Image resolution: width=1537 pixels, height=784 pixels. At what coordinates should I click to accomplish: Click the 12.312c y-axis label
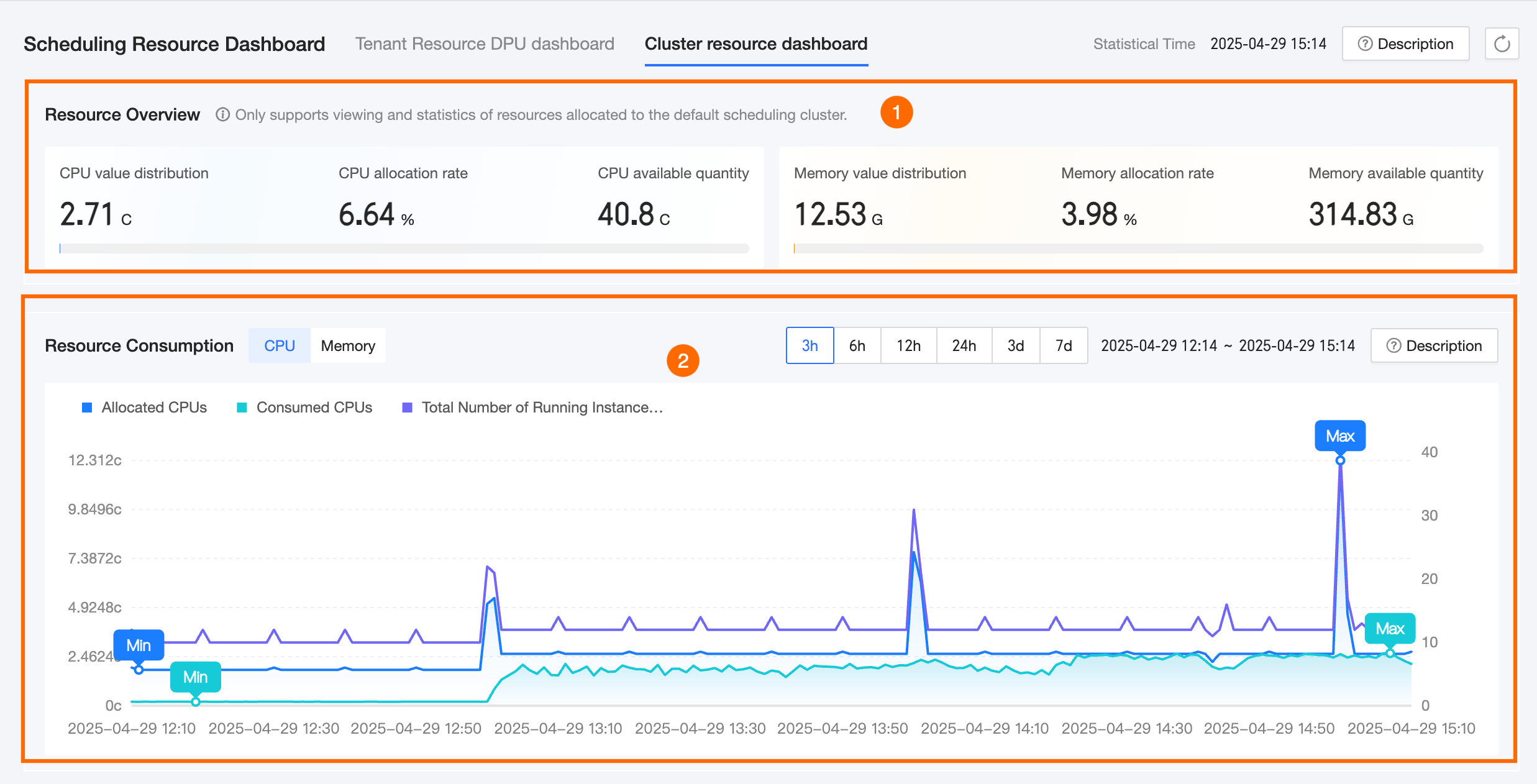click(x=94, y=460)
